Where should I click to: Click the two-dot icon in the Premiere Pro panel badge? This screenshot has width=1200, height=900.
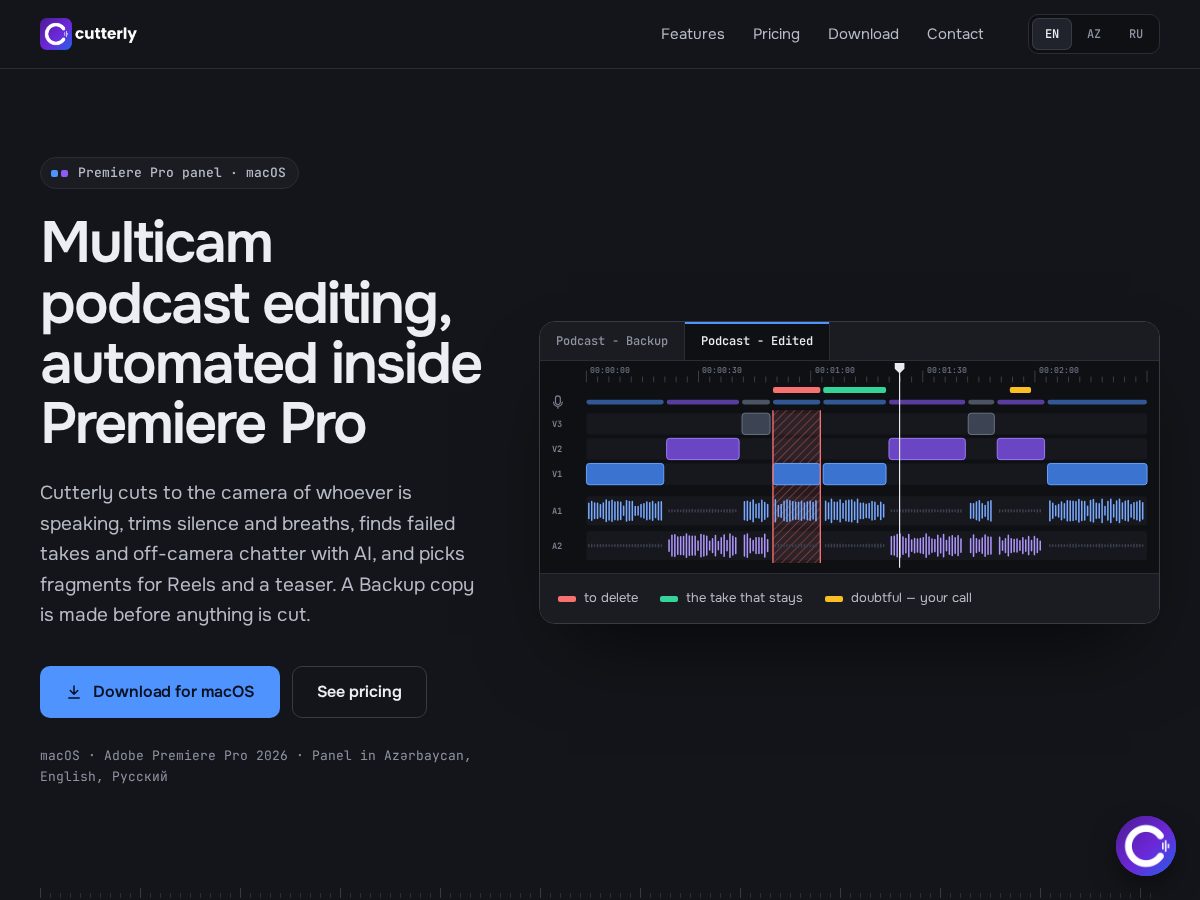click(x=60, y=173)
